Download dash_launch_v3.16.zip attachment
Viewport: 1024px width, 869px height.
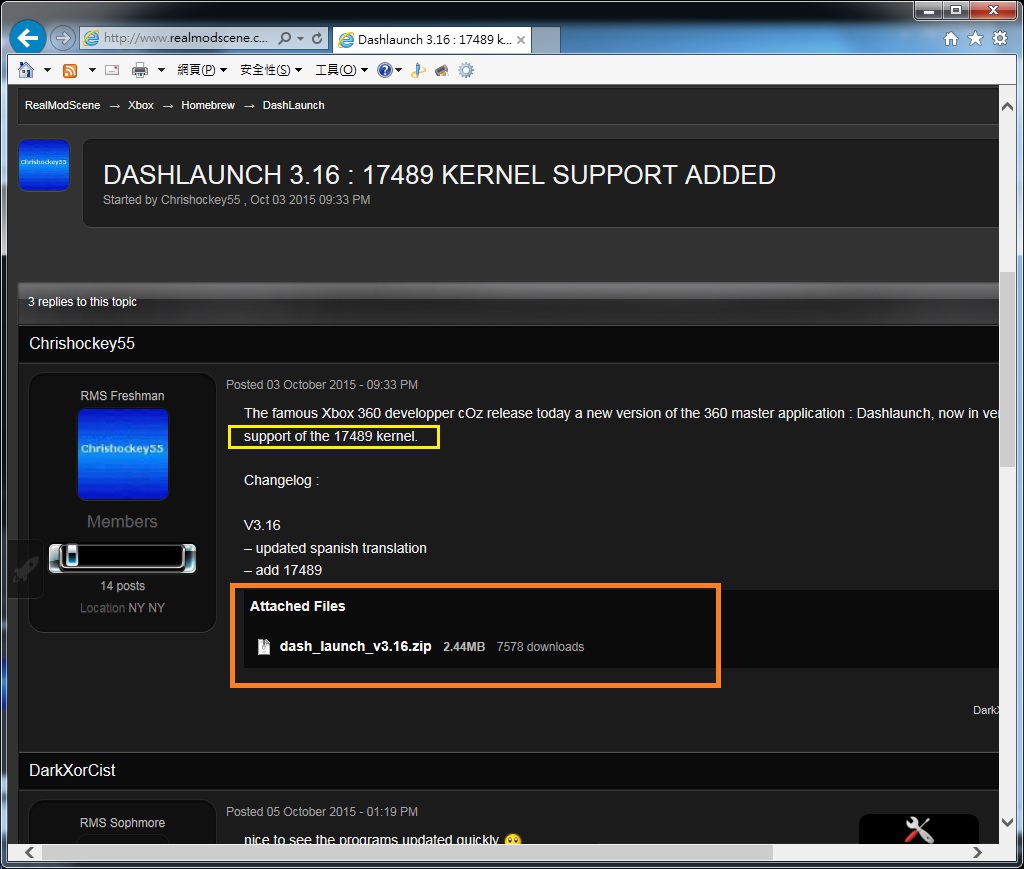point(355,646)
